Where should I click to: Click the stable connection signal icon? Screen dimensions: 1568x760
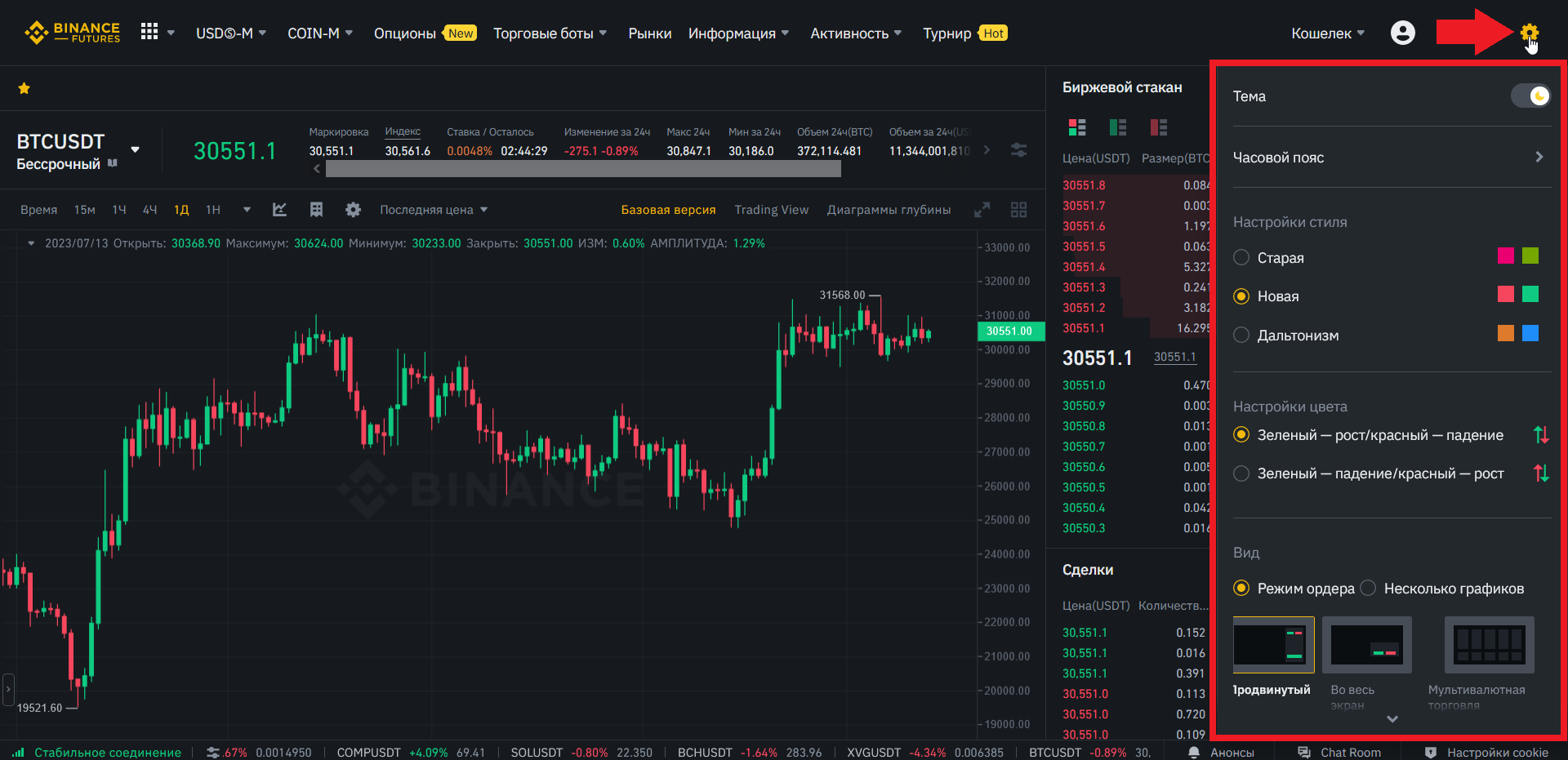pyautogui.click(x=18, y=752)
